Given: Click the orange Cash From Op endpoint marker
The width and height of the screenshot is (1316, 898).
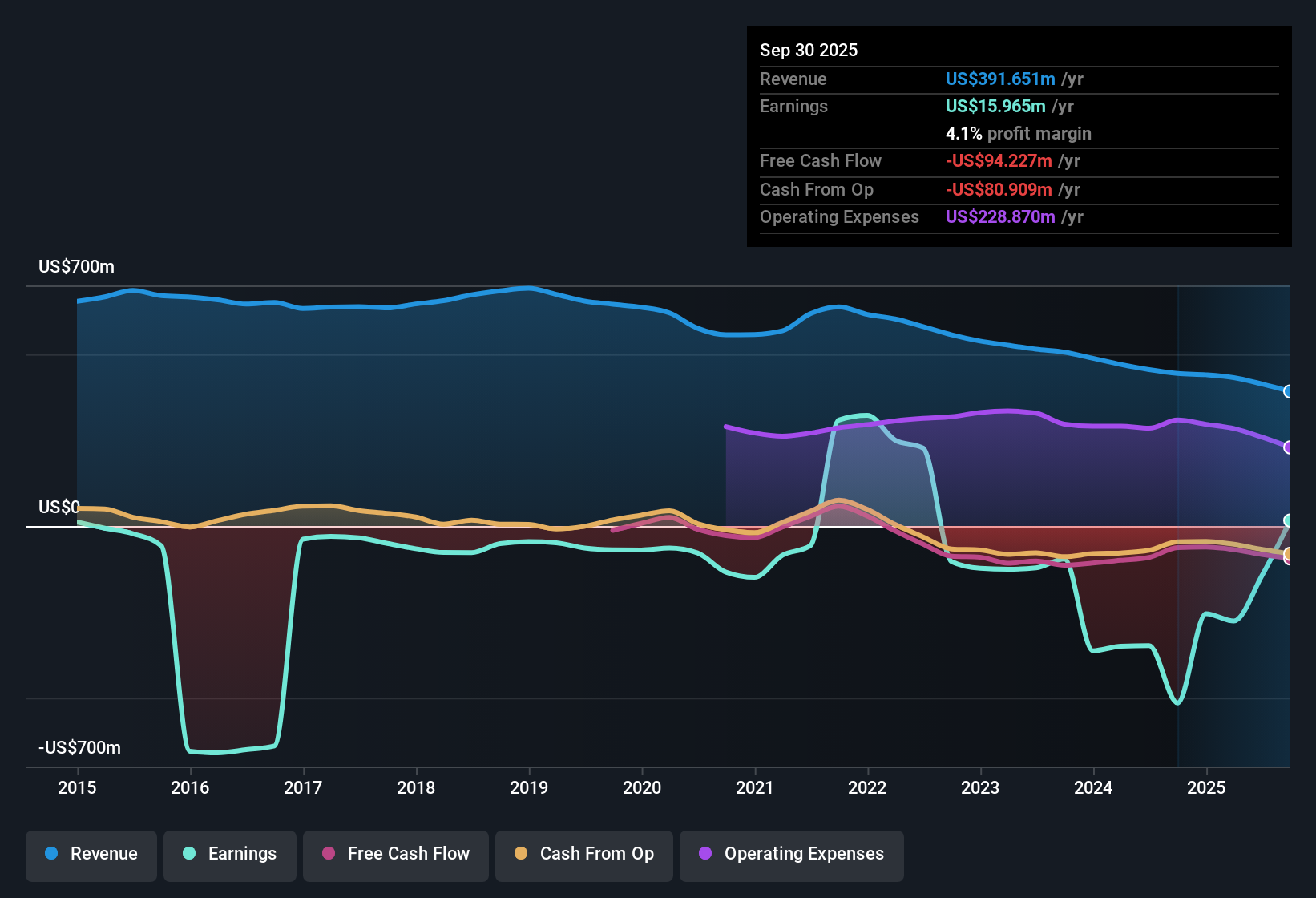Looking at the screenshot, I should (1289, 554).
